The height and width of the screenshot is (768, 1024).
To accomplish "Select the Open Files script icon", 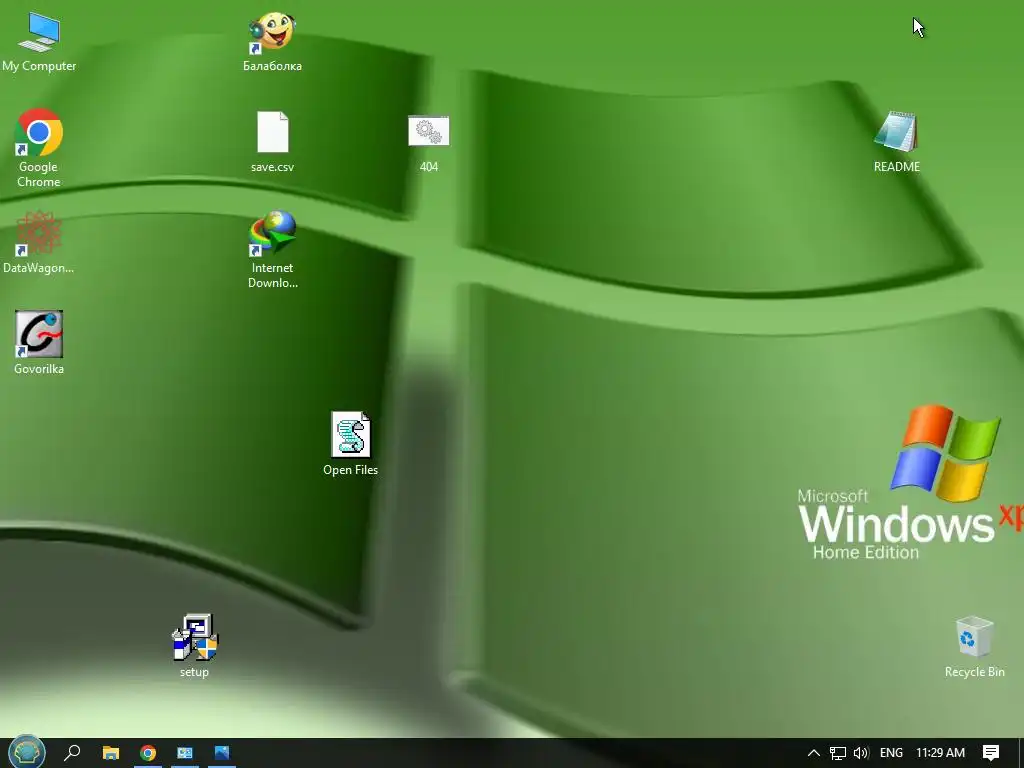I will (351, 434).
